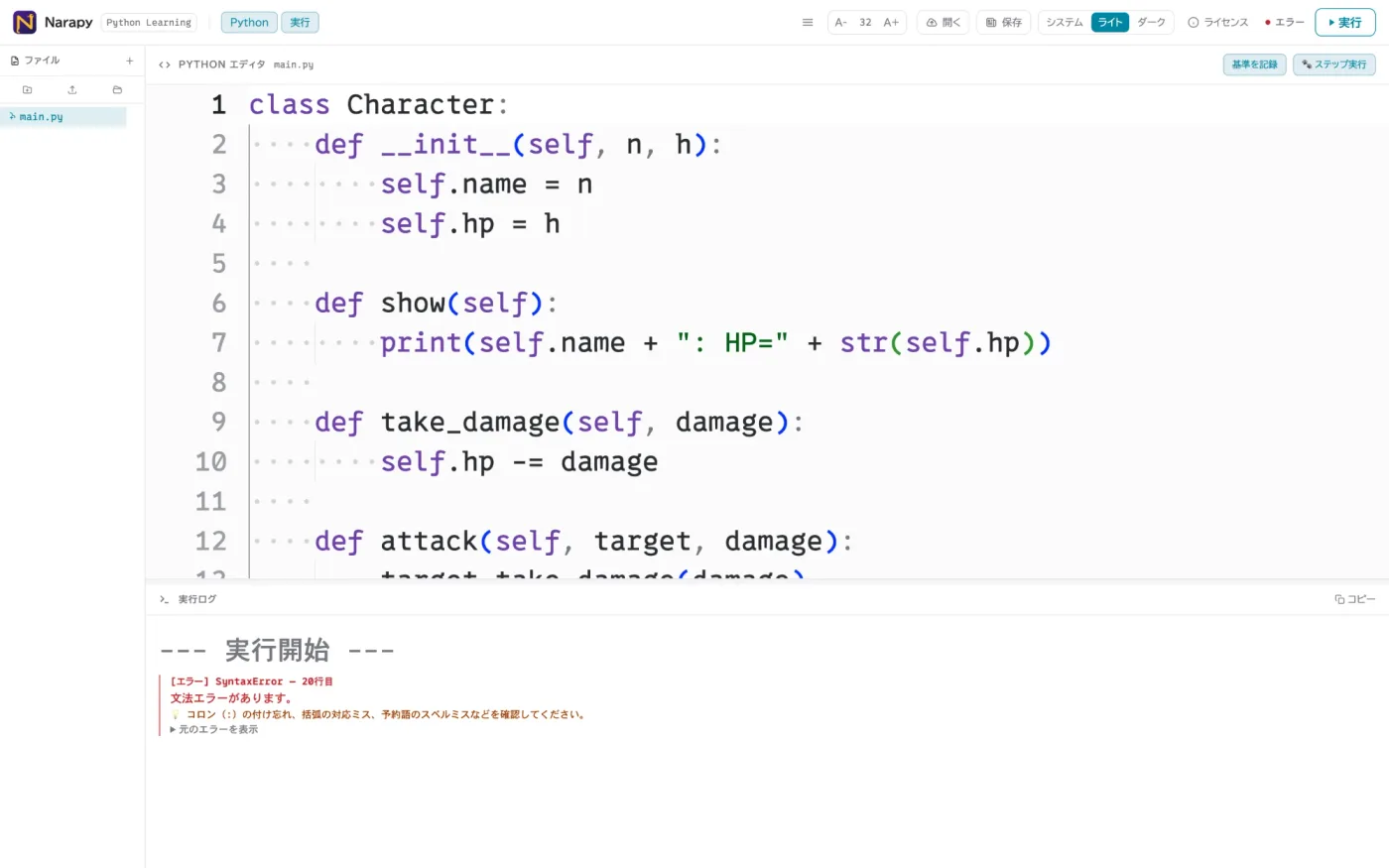Select the ダーク theme option
The image size is (1389, 868).
[1151, 22]
